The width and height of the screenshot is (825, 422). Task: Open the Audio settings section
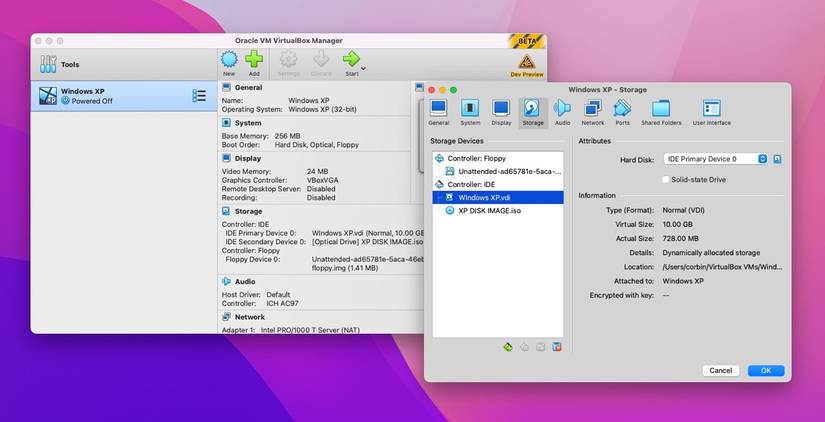[x=562, y=112]
